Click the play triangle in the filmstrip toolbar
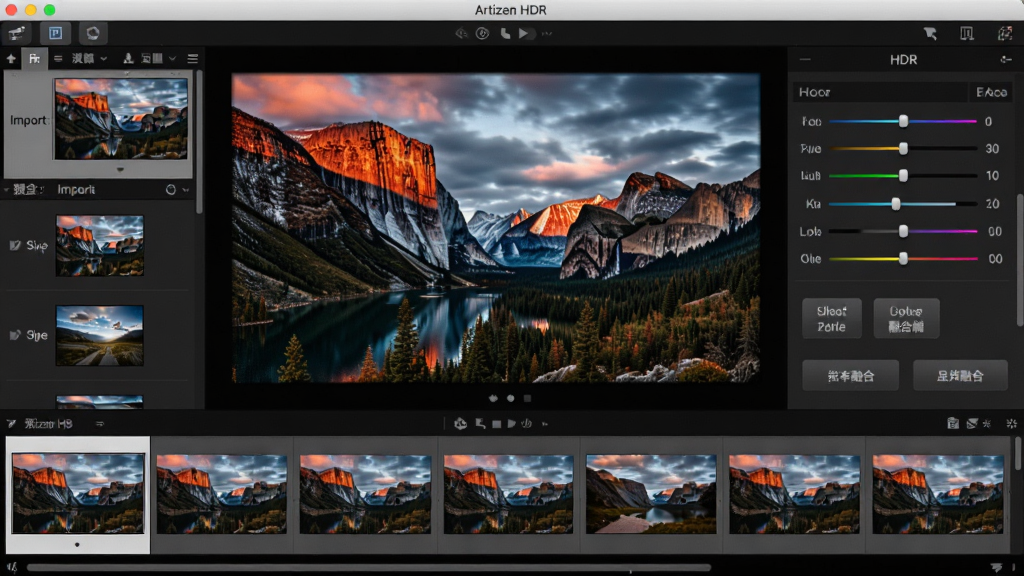The image size is (1024, 576). (x=511, y=424)
